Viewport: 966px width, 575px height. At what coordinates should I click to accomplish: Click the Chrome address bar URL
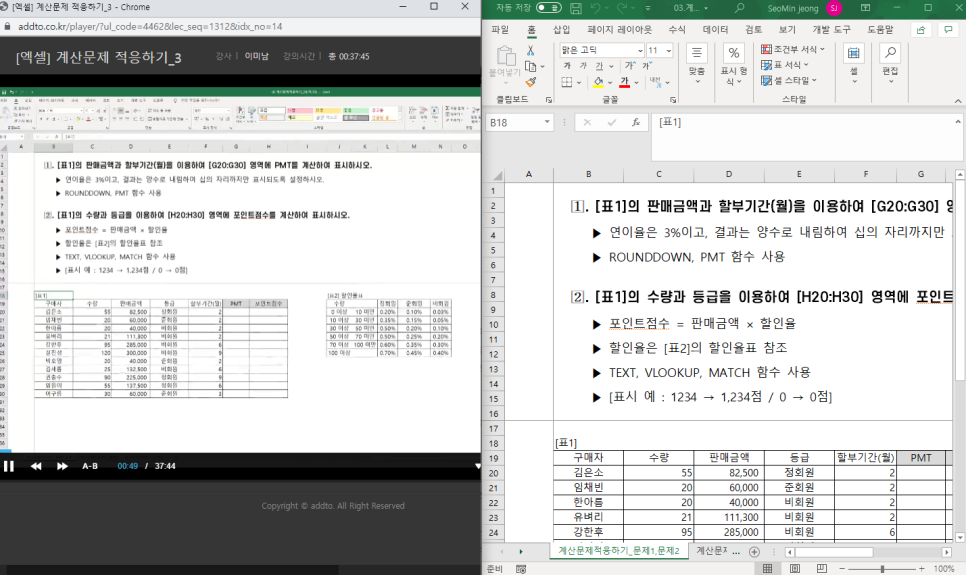tap(150, 27)
